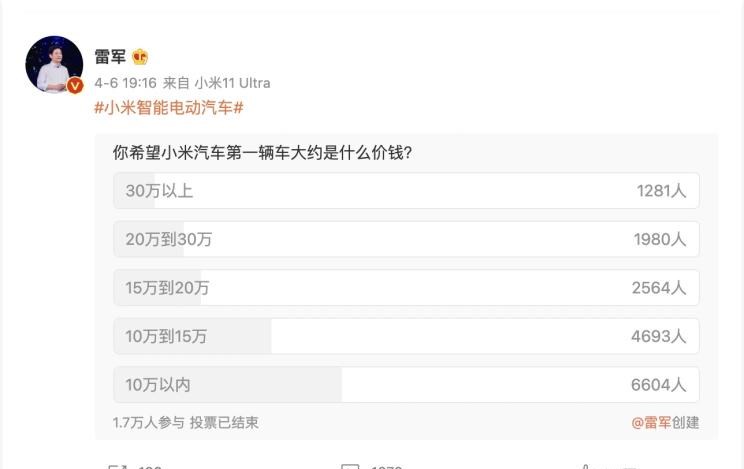
Task: Click the @雷军 poll creator link
Action: (x=651, y=422)
